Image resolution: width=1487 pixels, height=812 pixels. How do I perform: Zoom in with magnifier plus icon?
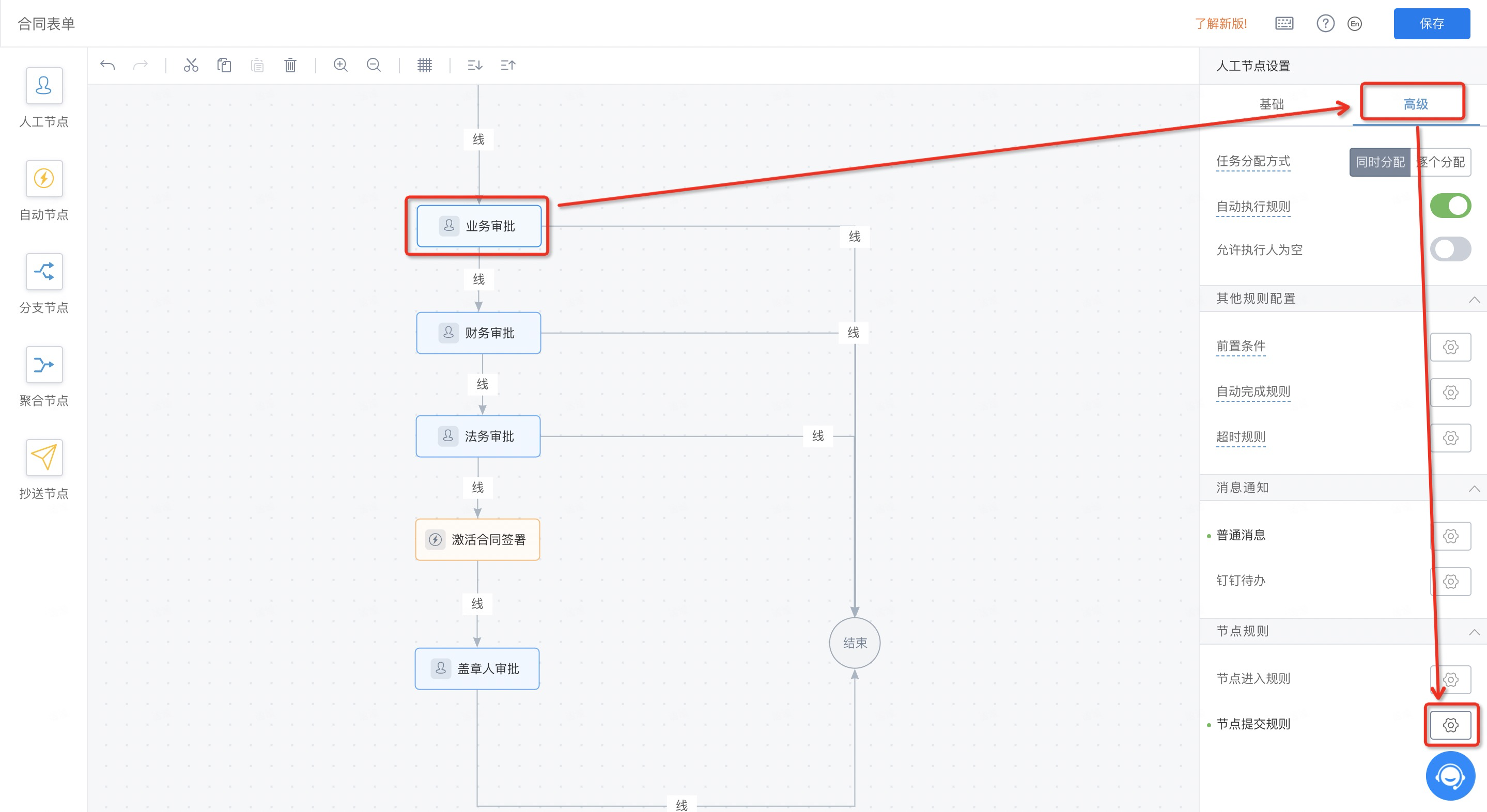[340, 65]
